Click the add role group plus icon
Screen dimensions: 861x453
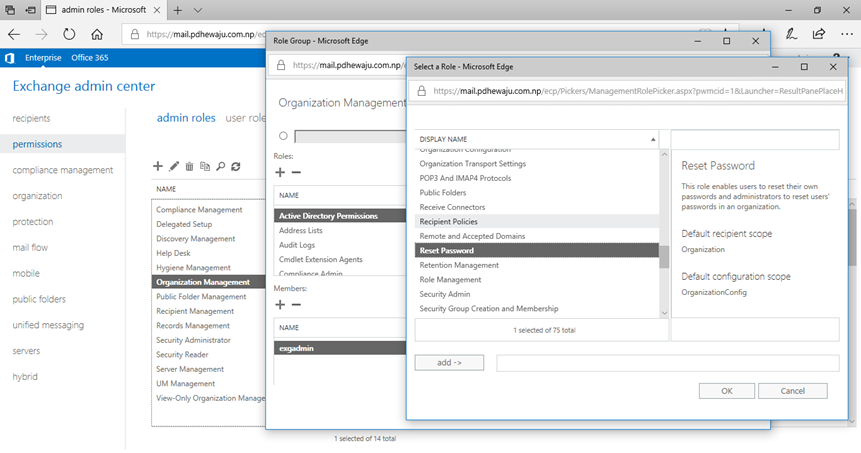[x=158, y=166]
